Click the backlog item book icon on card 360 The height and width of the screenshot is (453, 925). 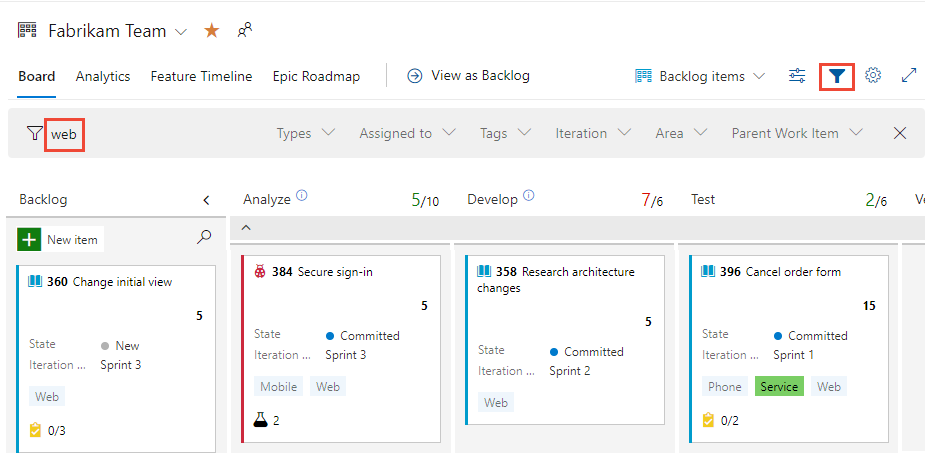click(x=35, y=281)
